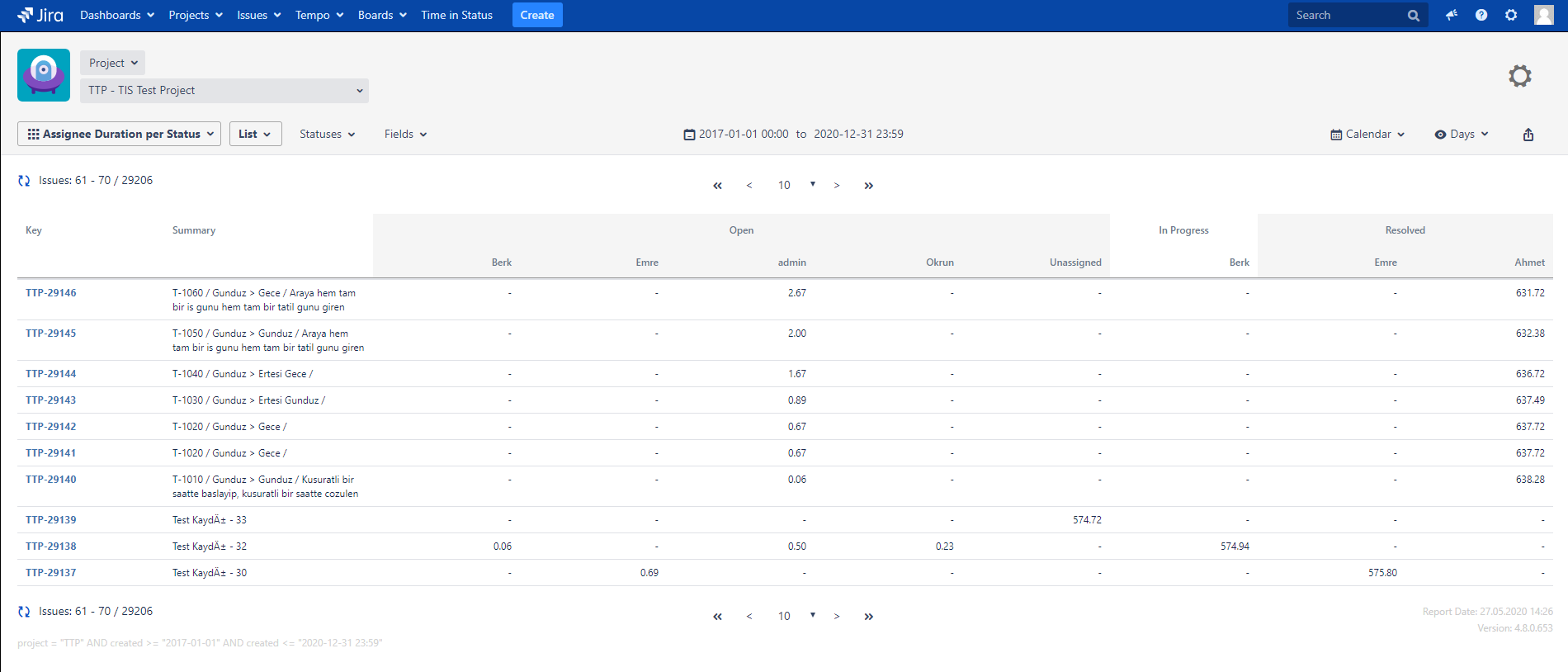
Task: Go to first page using top pagination
Action: 717,186
